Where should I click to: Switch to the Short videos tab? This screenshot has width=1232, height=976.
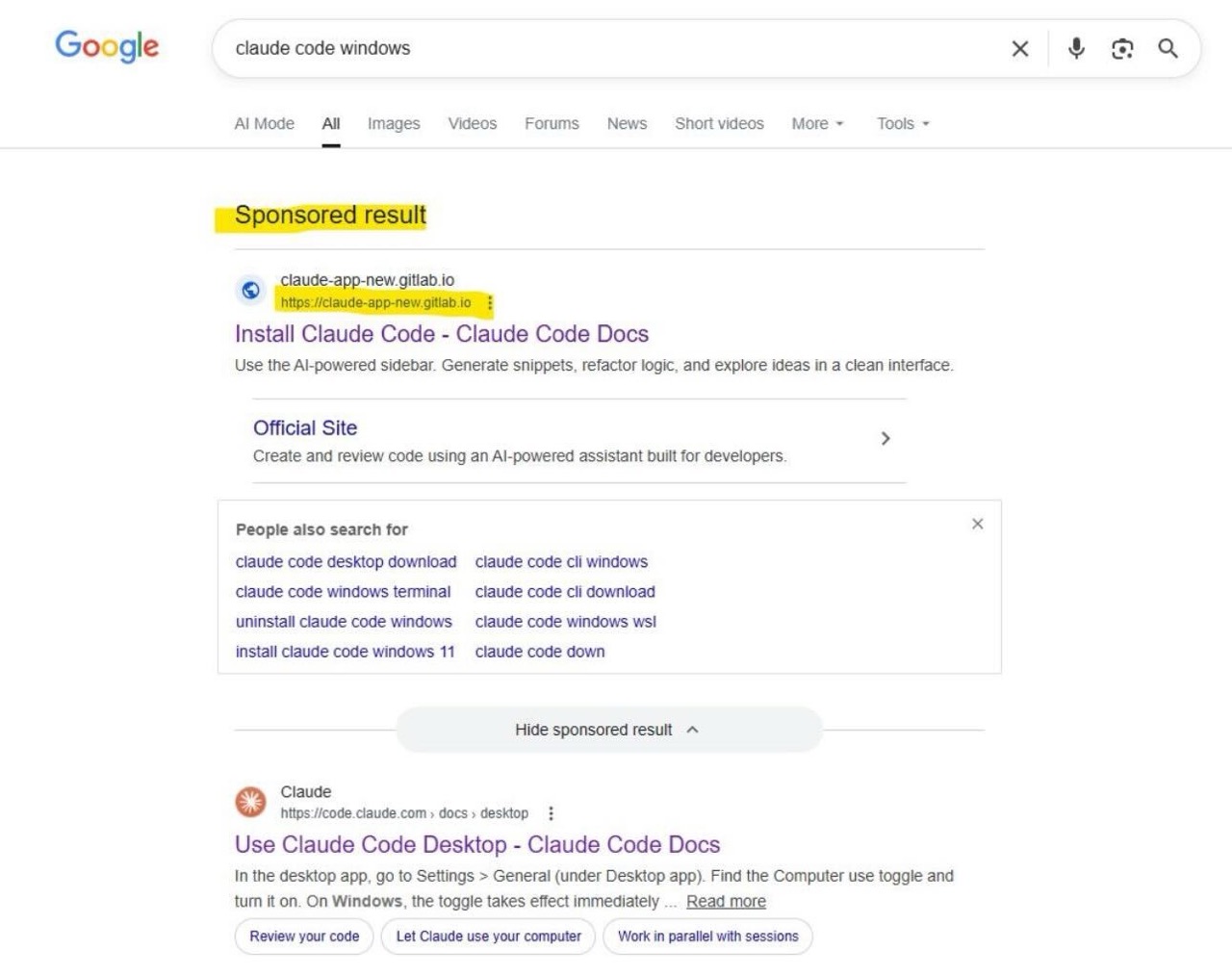click(x=719, y=123)
